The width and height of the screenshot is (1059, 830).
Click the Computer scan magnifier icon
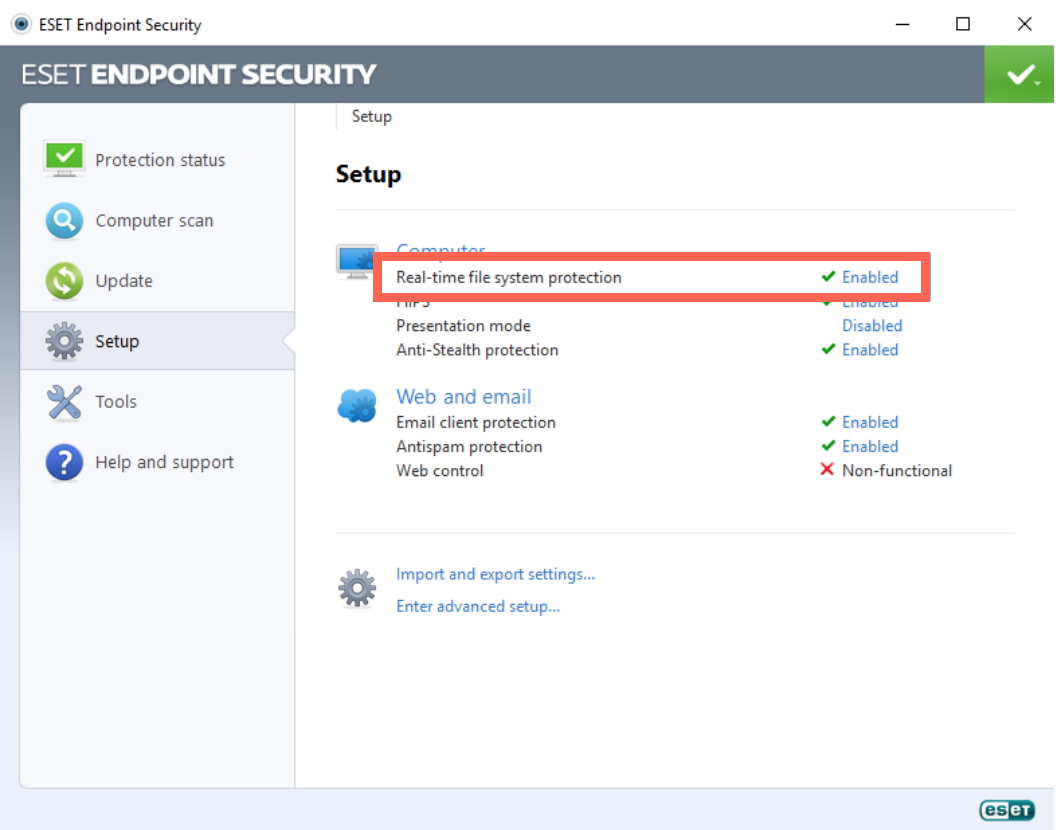(64, 220)
